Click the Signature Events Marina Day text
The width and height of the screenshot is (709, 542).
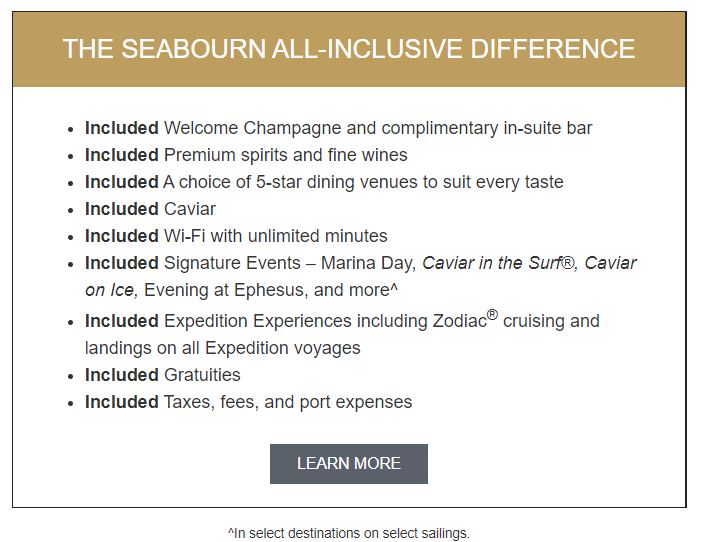pyautogui.click(x=290, y=263)
